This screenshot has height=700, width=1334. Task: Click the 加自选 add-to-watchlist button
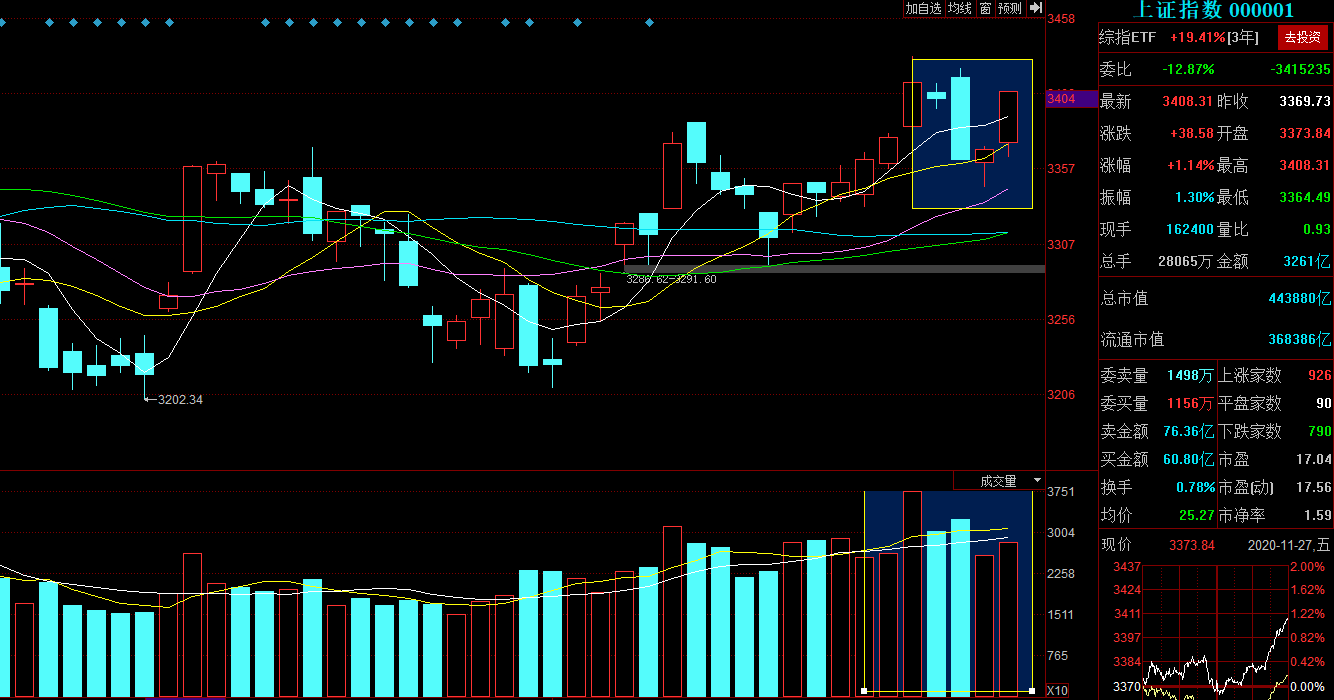923,8
